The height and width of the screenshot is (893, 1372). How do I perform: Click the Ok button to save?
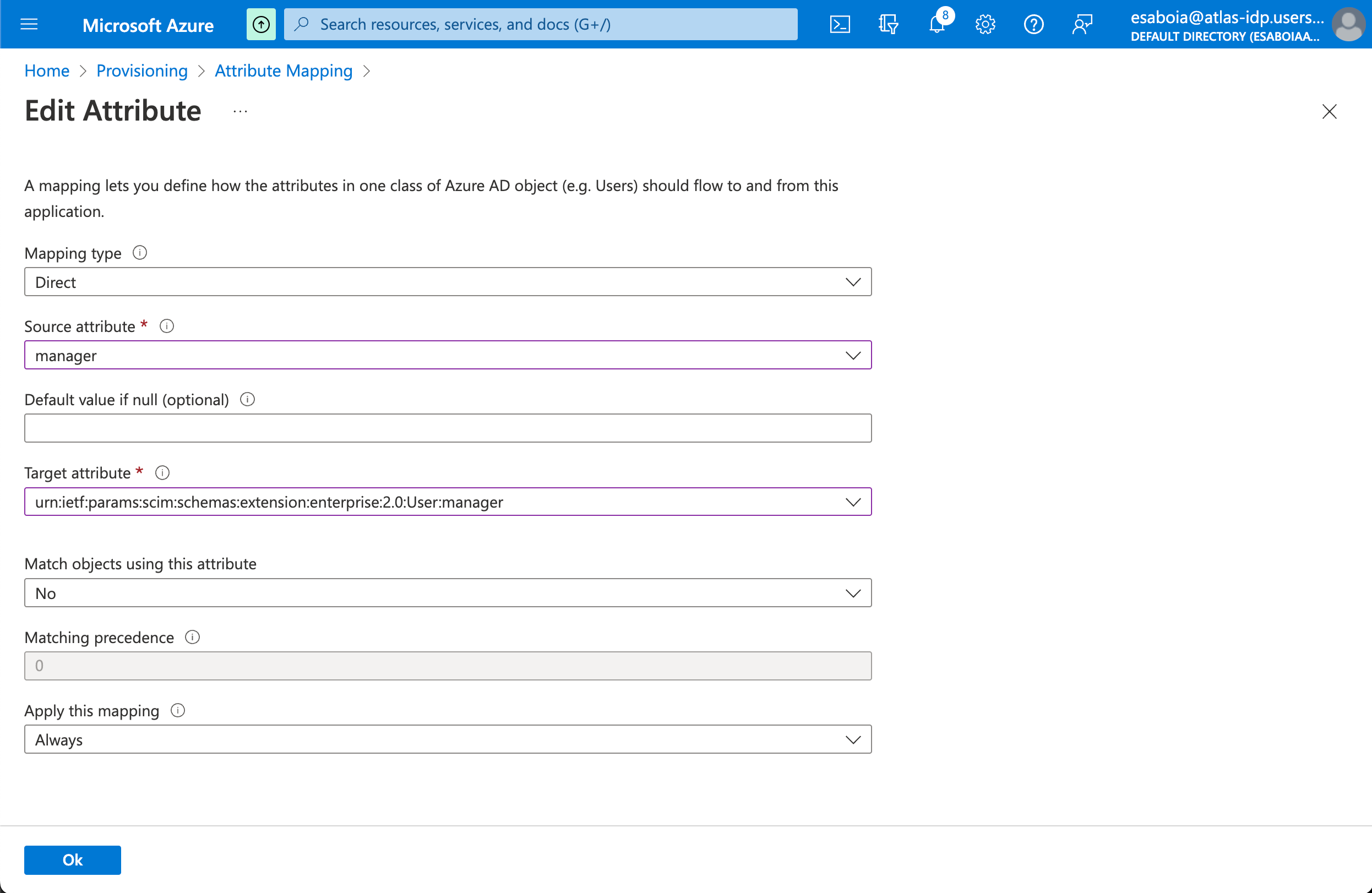[x=72, y=860]
